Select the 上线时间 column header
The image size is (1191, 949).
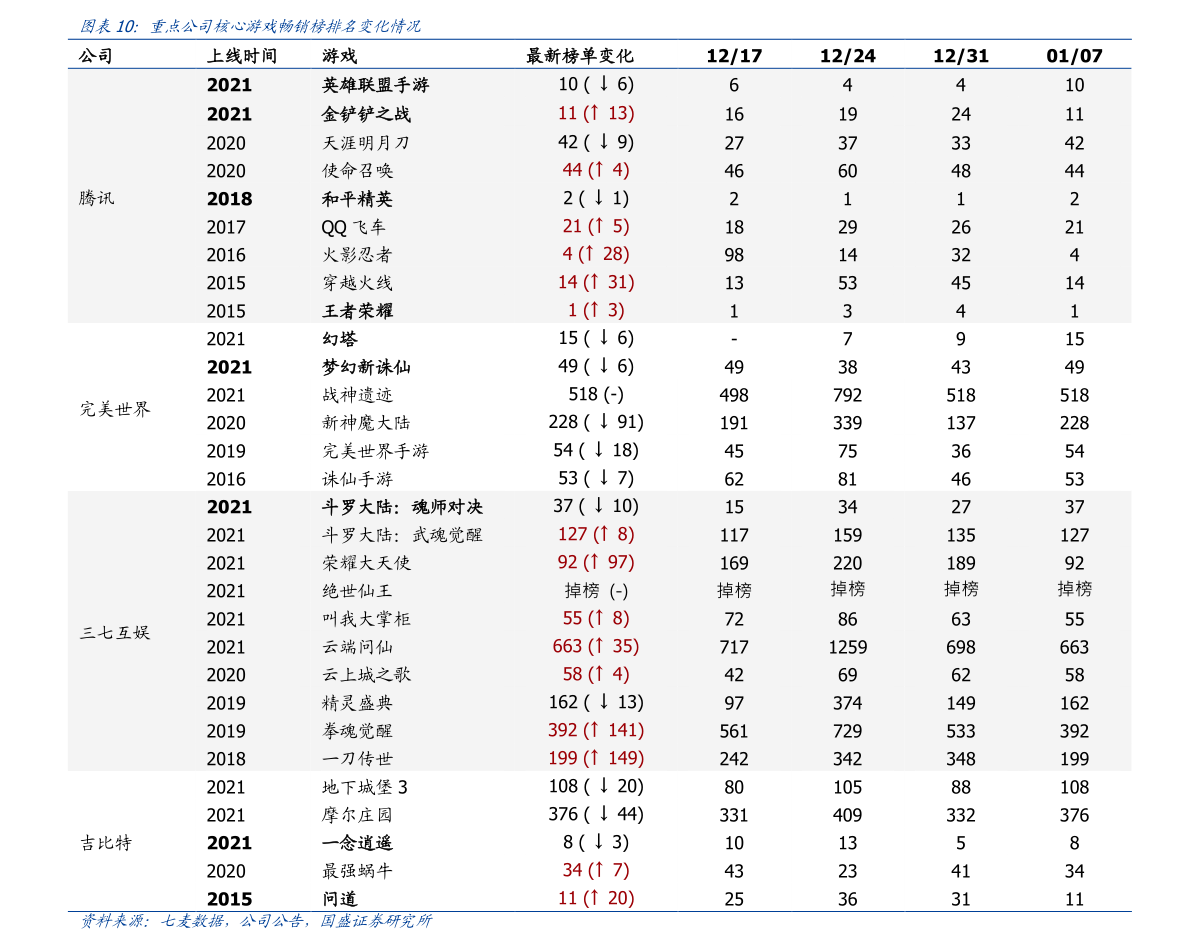click(241, 56)
